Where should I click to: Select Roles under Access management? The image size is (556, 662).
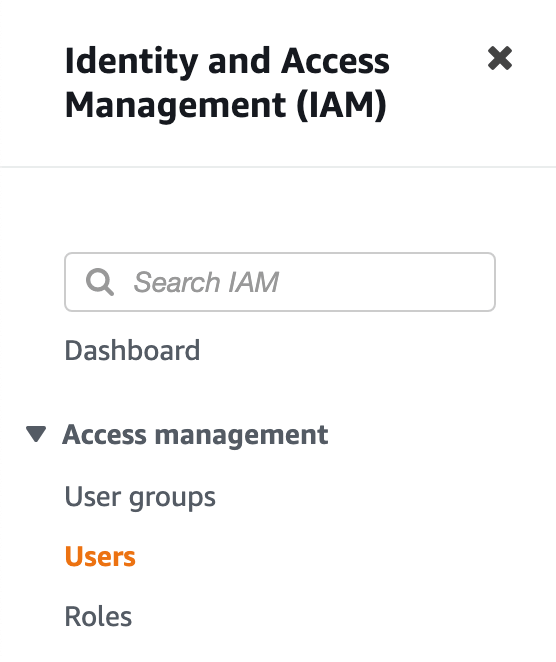click(98, 616)
